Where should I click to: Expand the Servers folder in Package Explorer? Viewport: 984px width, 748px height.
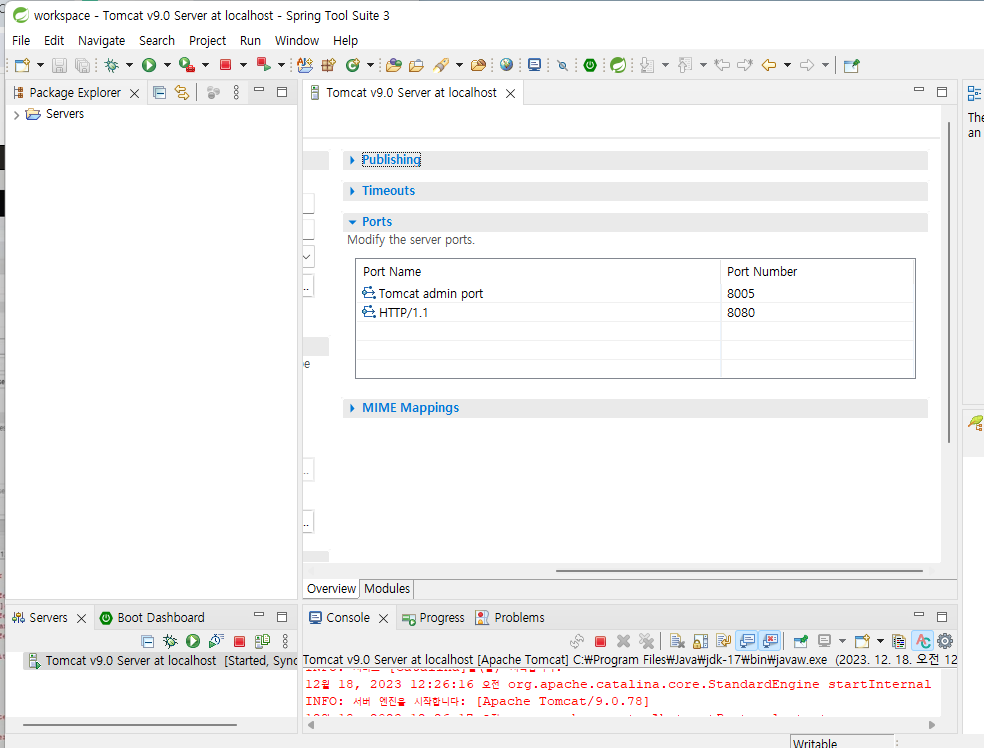16,115
